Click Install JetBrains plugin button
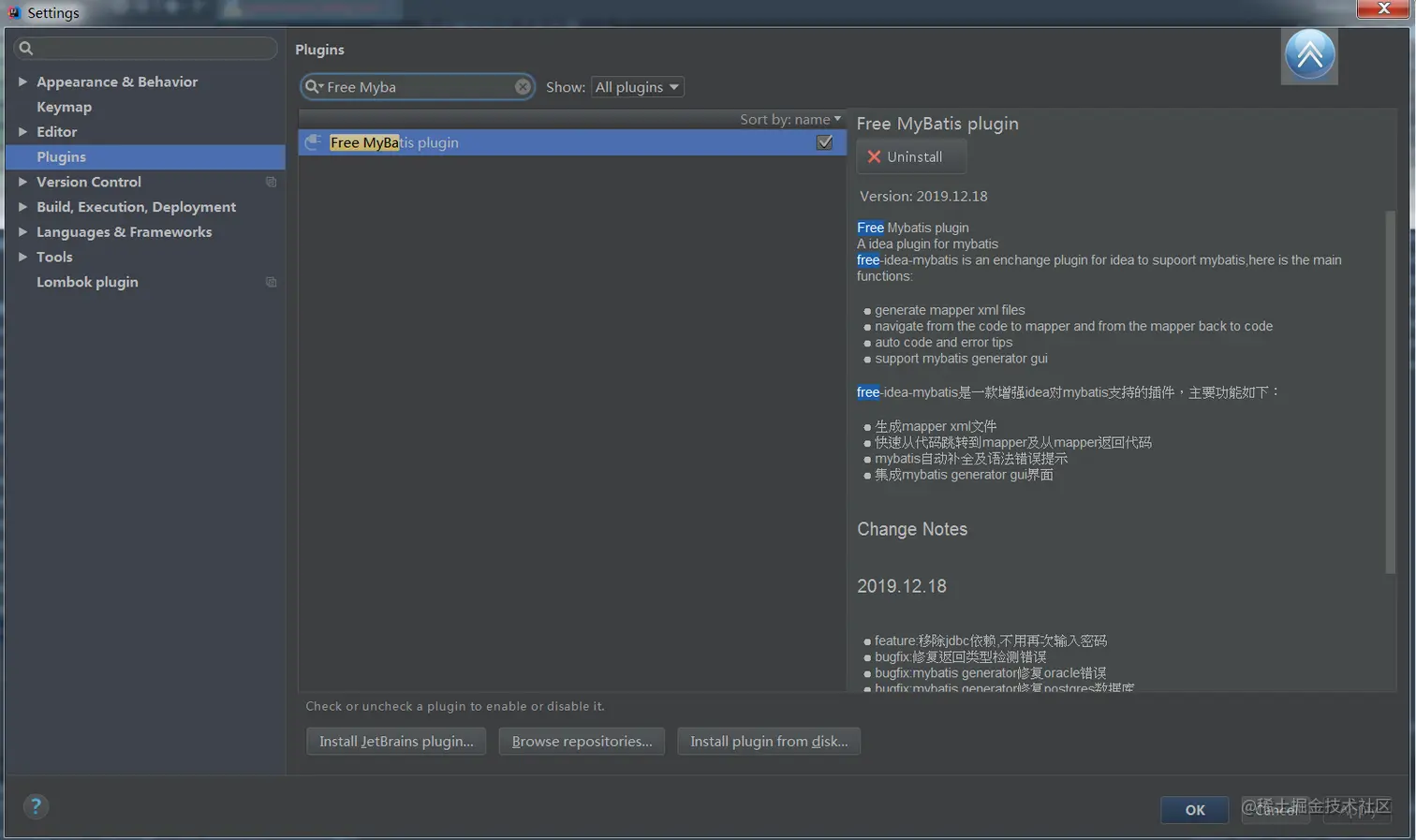The image size is (1416, 840). coord(396,741)
